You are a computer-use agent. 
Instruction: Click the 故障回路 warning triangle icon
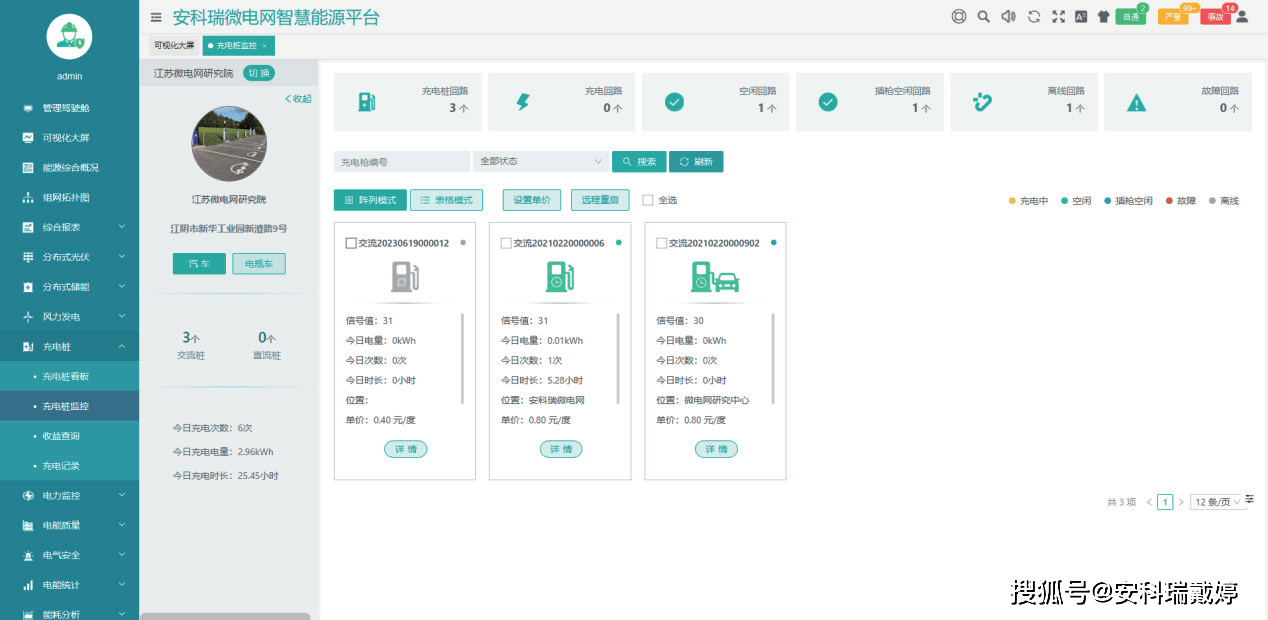(x=1136, y=101)
